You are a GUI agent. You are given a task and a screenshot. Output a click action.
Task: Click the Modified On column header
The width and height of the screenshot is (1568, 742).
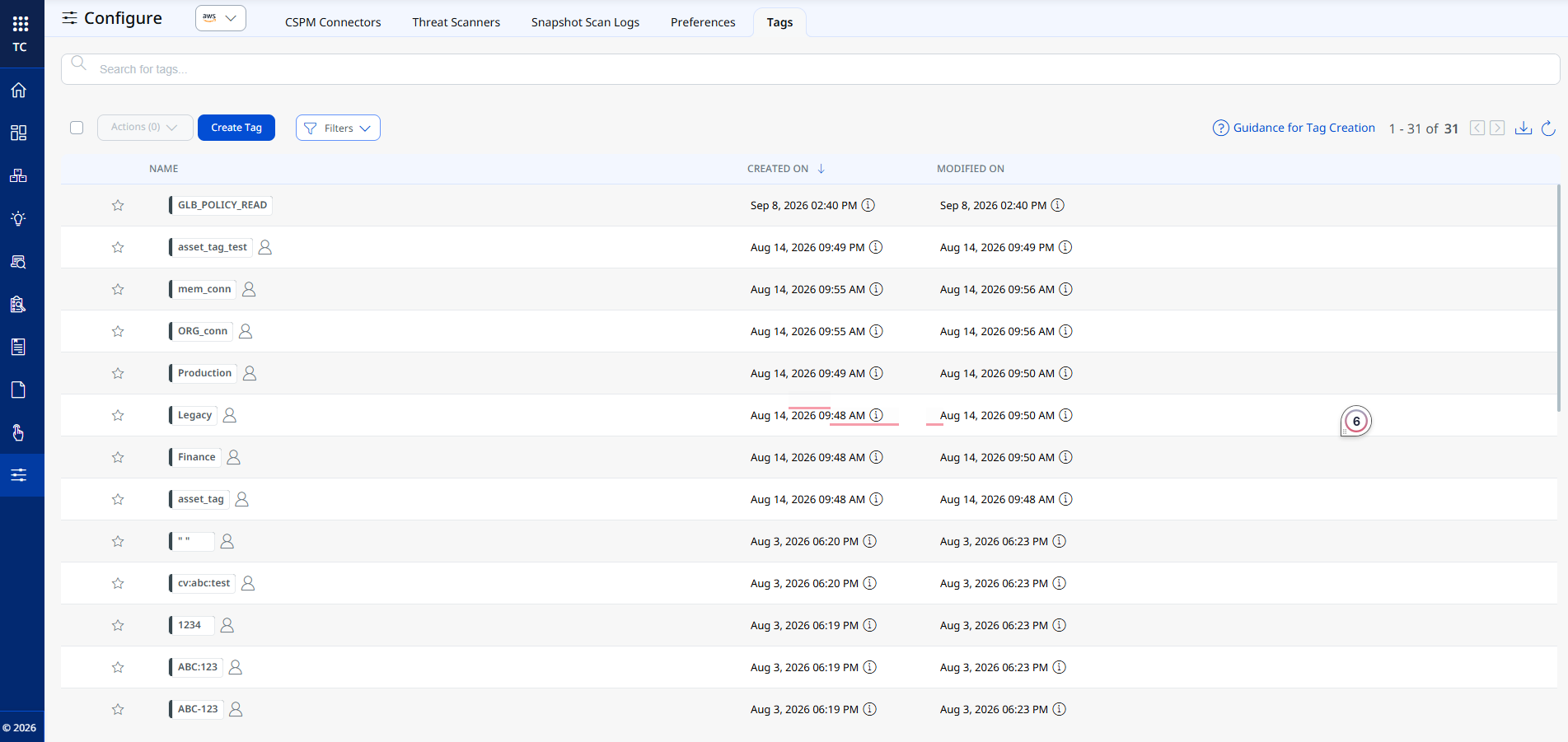pos(970,169)
